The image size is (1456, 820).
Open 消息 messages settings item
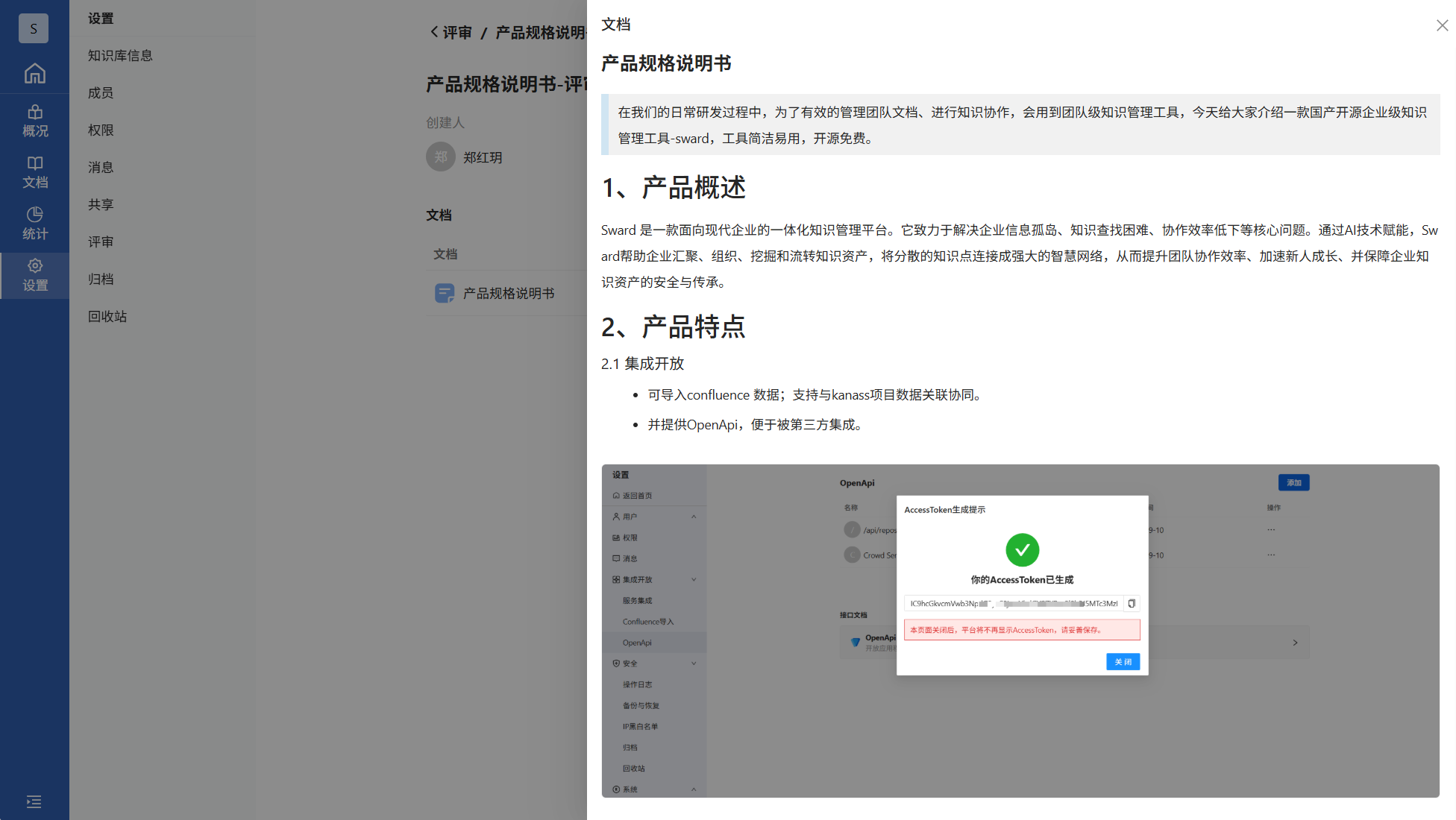click(x=101, y=167)
